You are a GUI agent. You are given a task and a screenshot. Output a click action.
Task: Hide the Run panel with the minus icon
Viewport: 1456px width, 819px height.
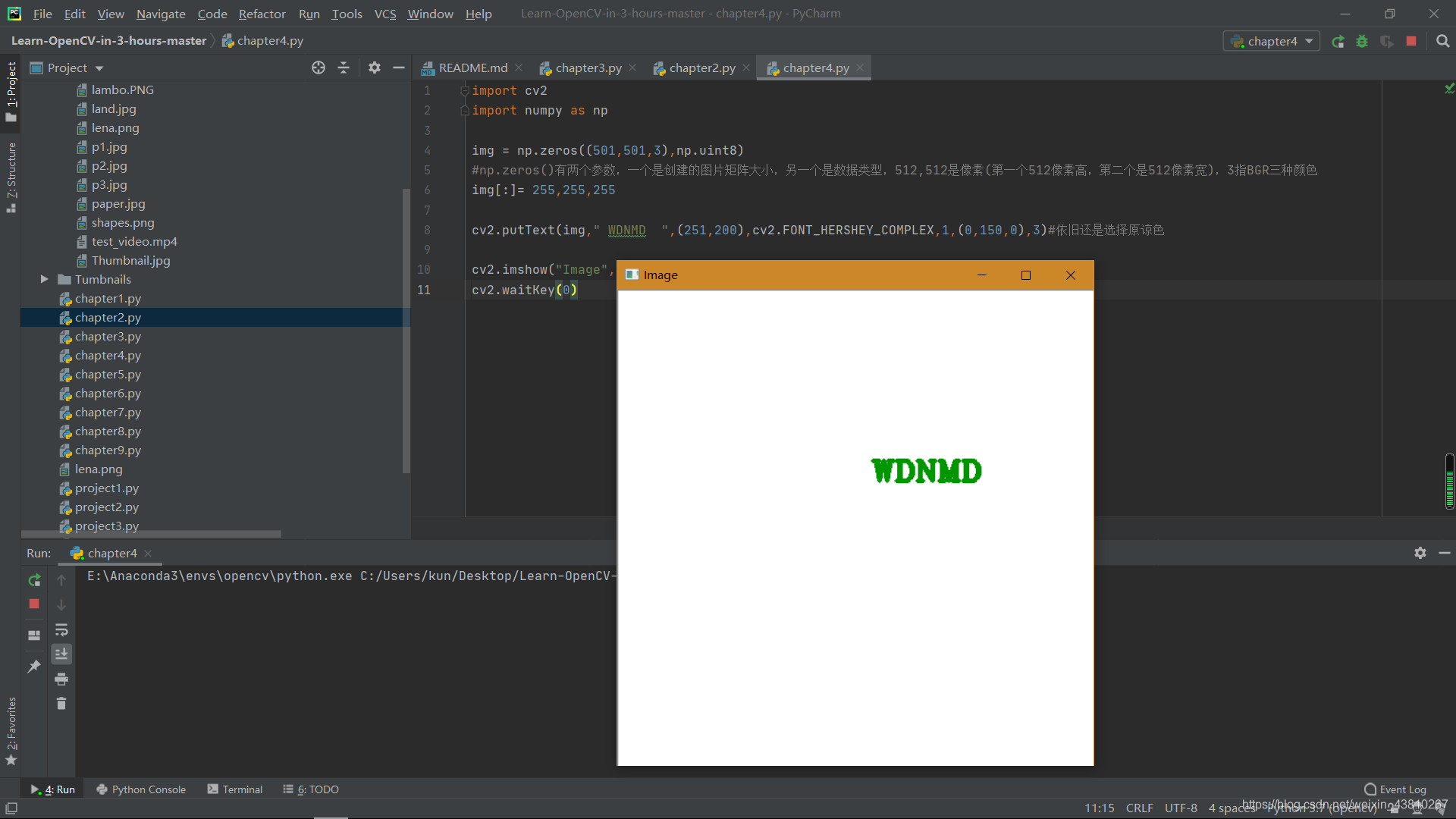pos(1445,554)
